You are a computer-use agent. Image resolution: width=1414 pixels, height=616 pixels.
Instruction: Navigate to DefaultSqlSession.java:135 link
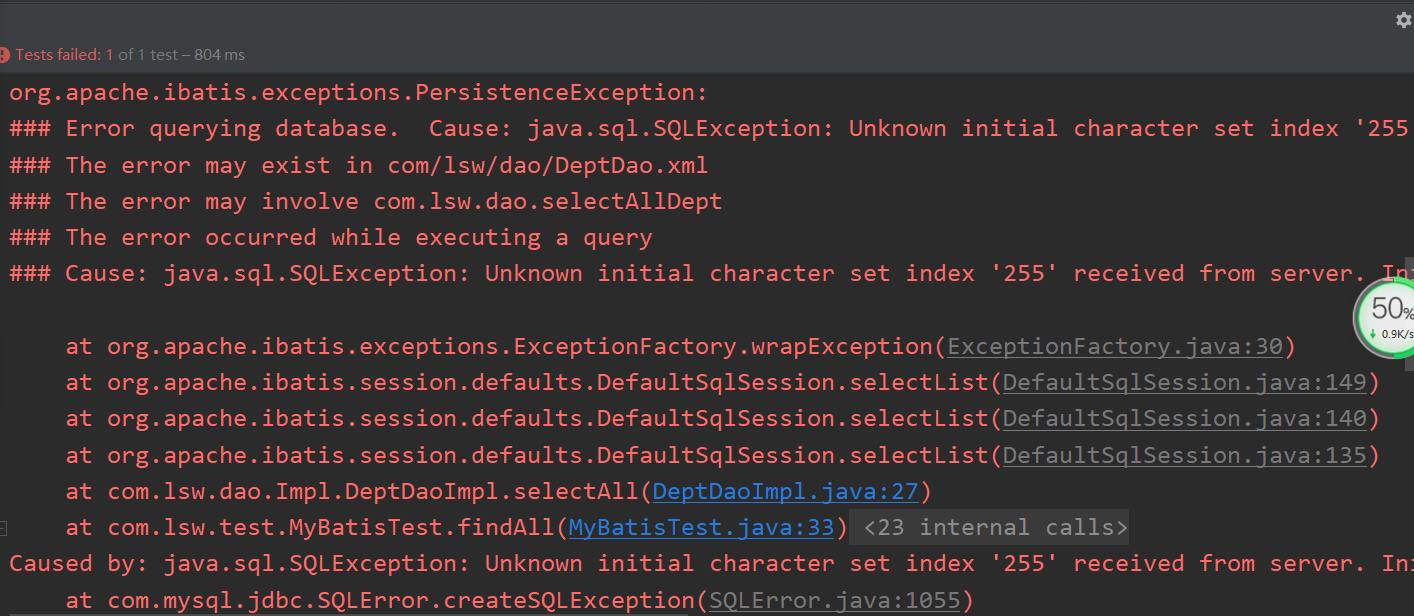tap(1185, 456)
